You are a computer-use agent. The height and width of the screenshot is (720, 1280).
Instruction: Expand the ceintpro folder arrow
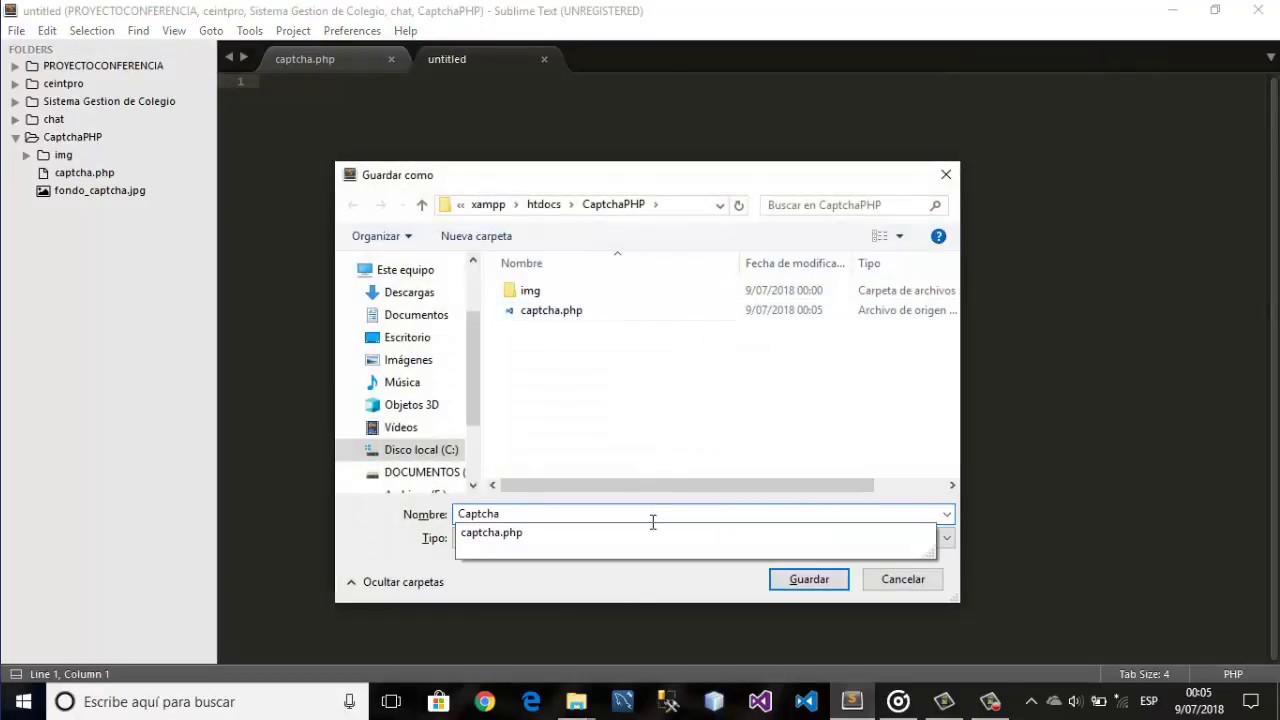point(15,84)
